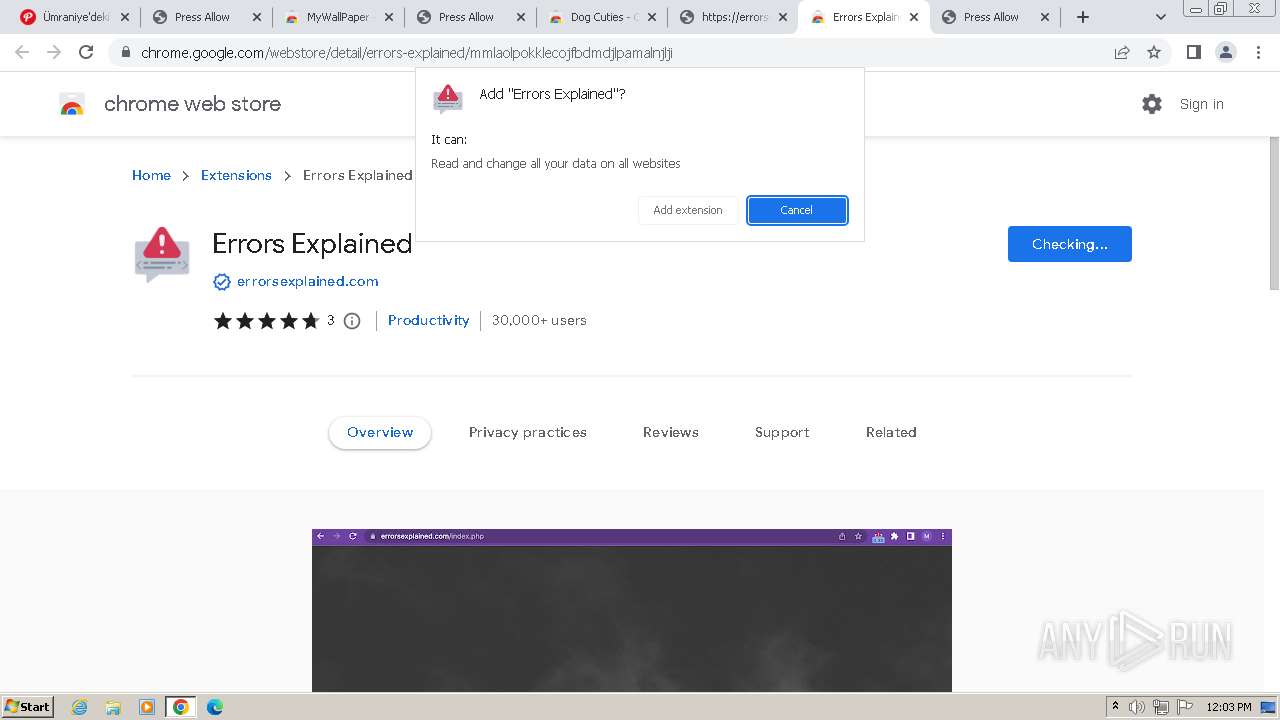Click the volume speaker tray icon
Screen dimensions: 1280x720
click(1137, 707)
